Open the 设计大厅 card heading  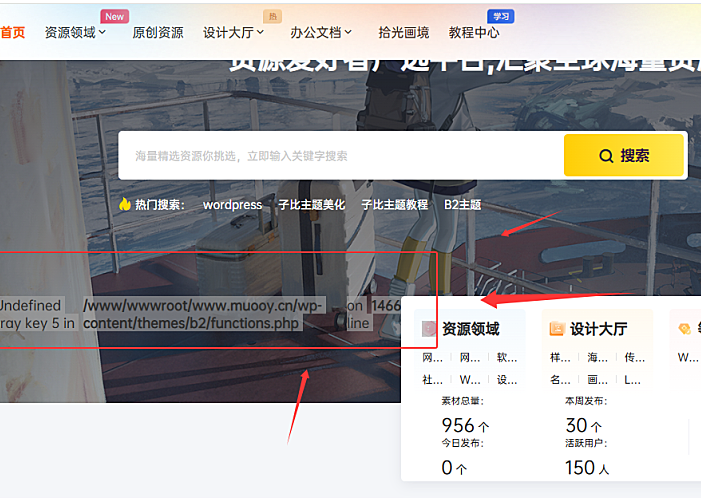point(599,329)
